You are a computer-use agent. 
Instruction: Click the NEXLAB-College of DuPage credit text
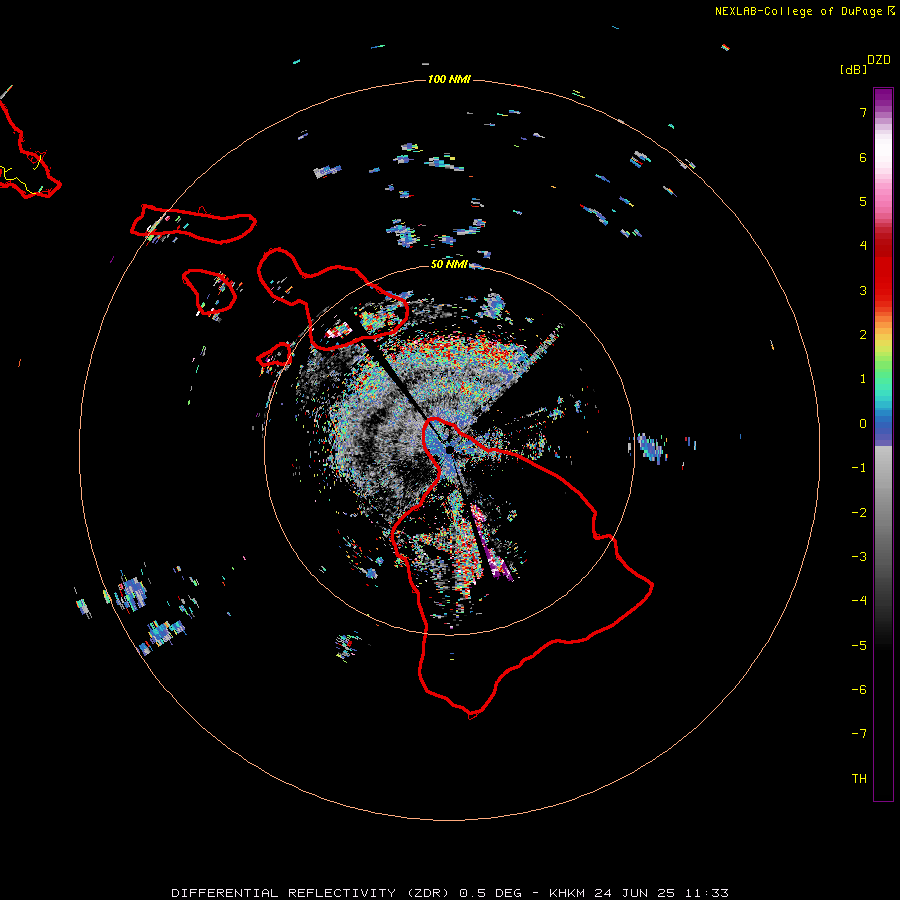804,11
